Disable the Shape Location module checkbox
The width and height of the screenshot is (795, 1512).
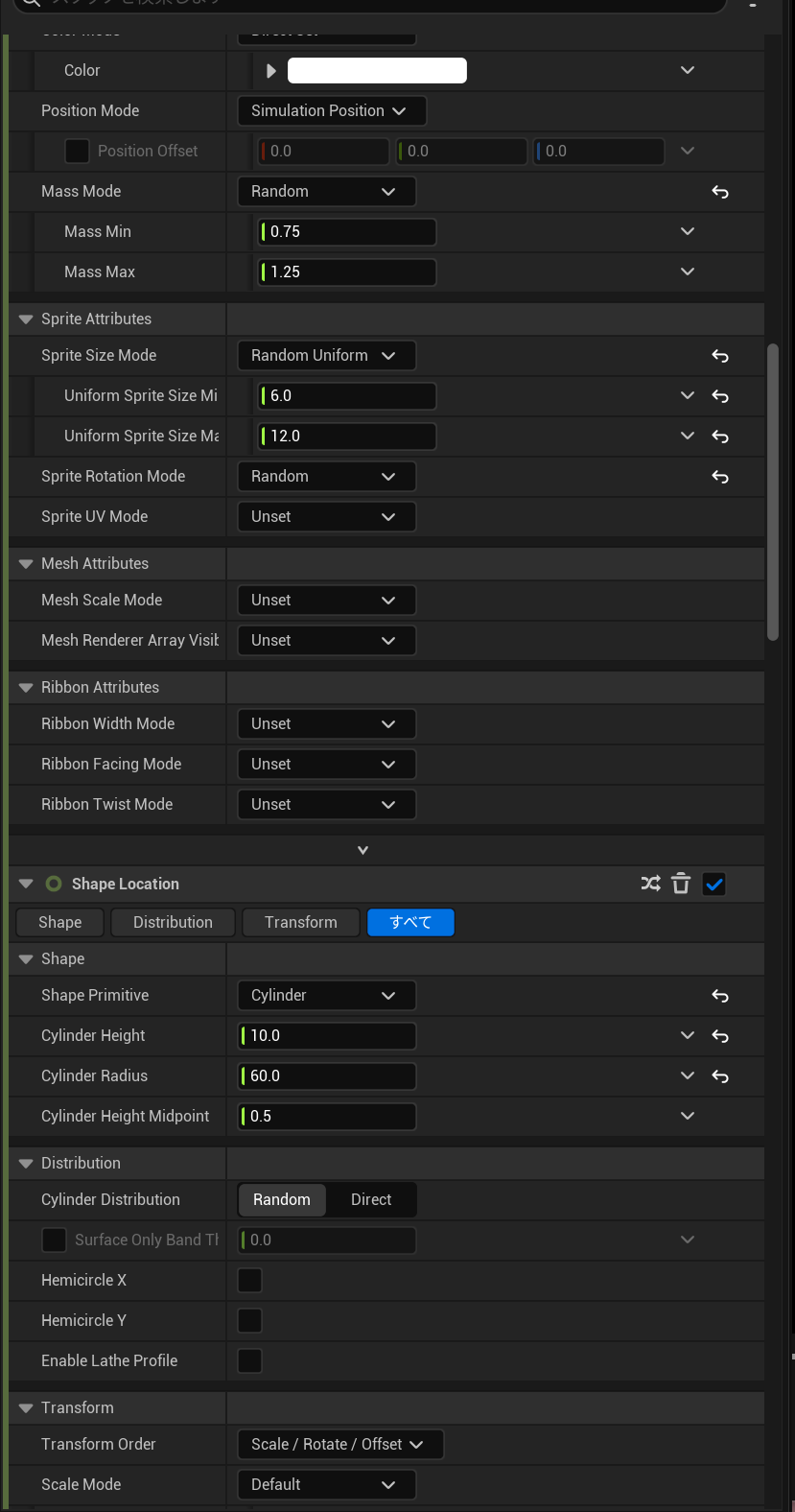[x=714, y=884]
